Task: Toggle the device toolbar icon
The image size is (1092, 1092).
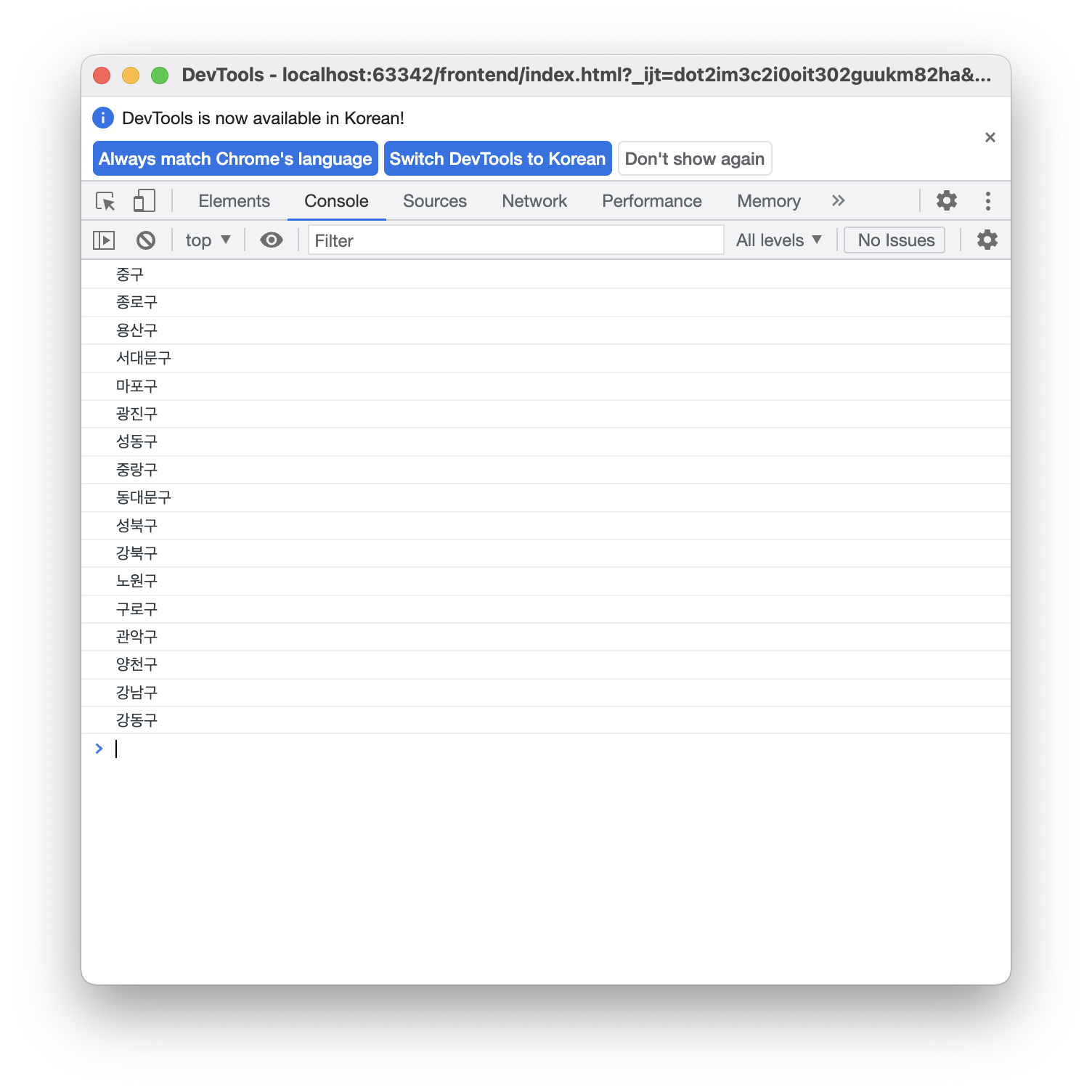Action: click(144, 201)
